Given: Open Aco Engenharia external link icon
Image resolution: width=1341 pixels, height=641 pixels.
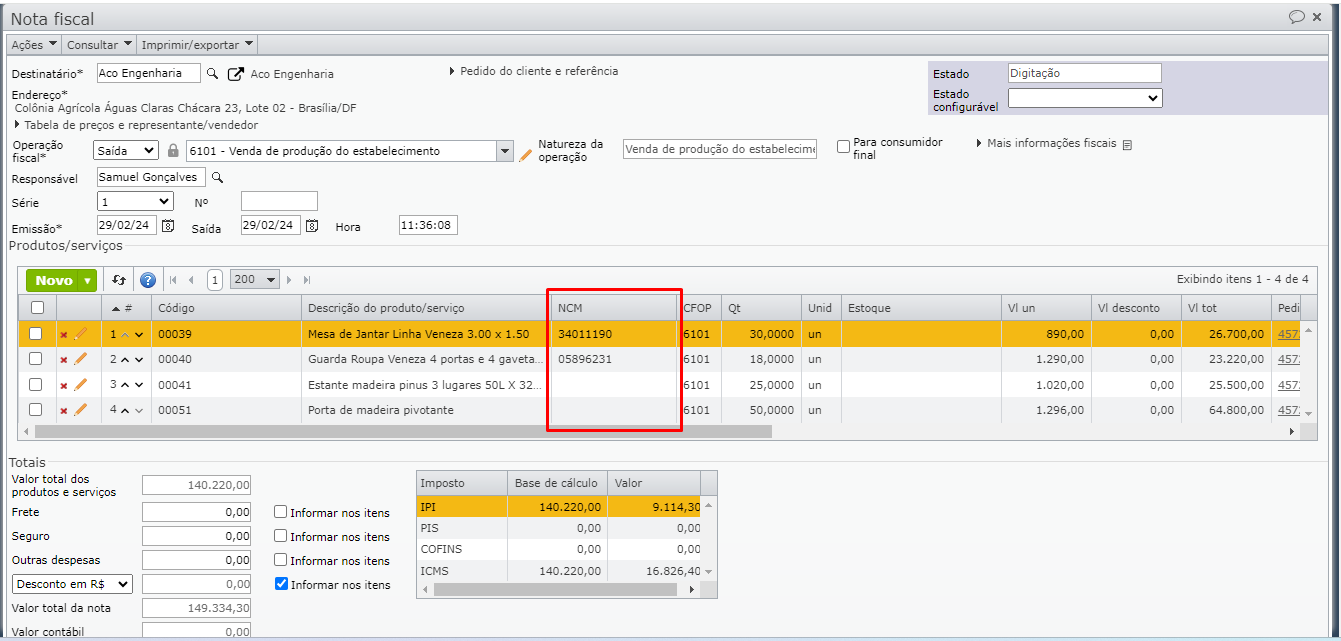Looking at the screenshot, I should point(236,74).
